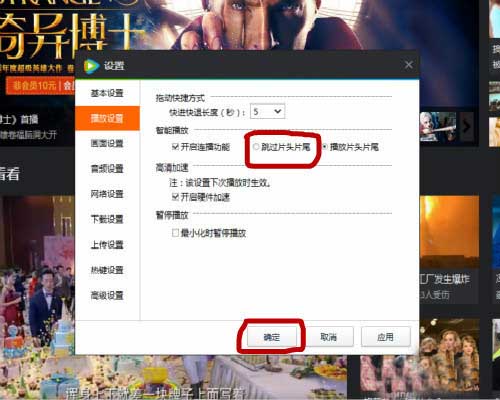This screenshot has height=400, width=500.
Task: Open the 音频设置 tab
Action: click(x=107, y=169)
